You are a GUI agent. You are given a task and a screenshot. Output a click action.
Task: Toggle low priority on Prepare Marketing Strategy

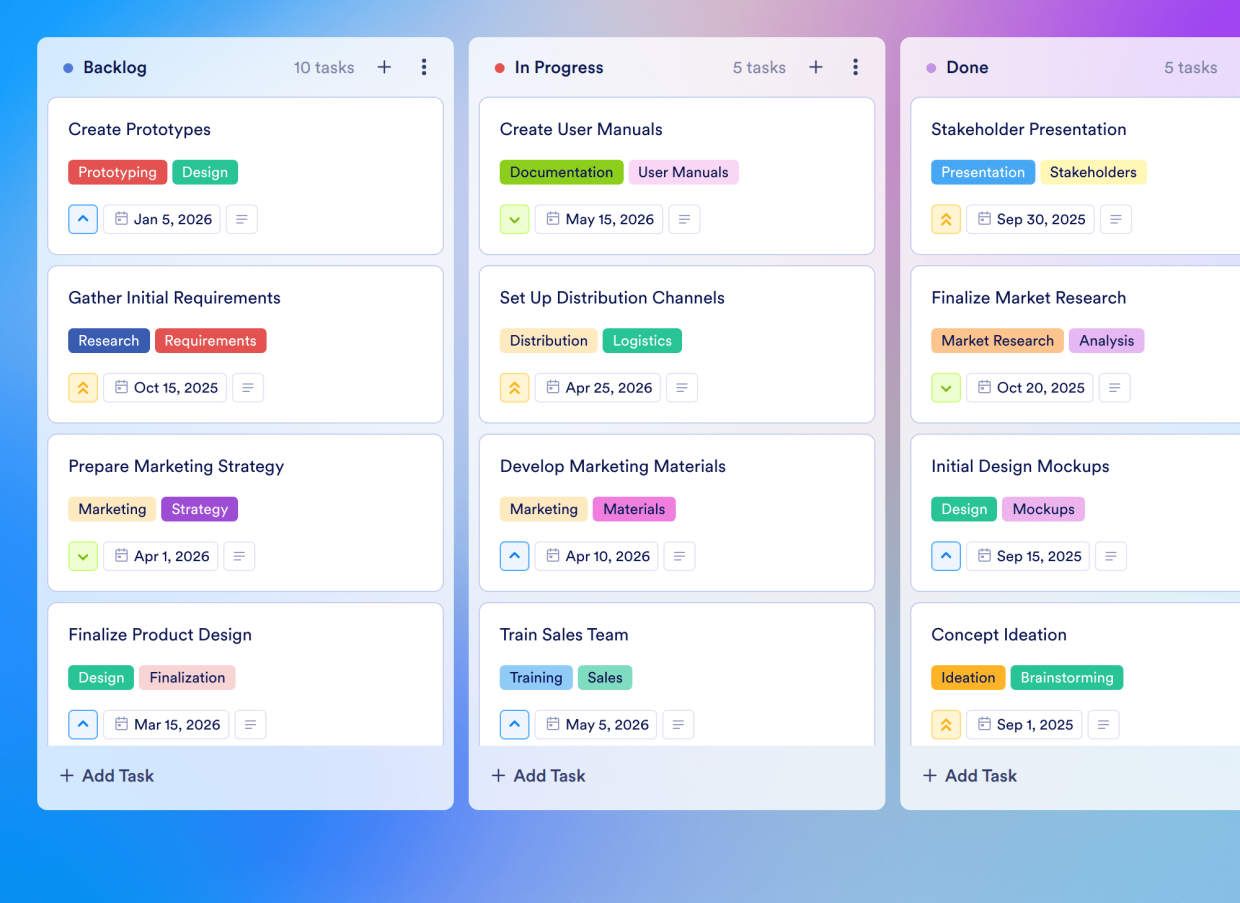pyautogui.click(x=83, y=556)
